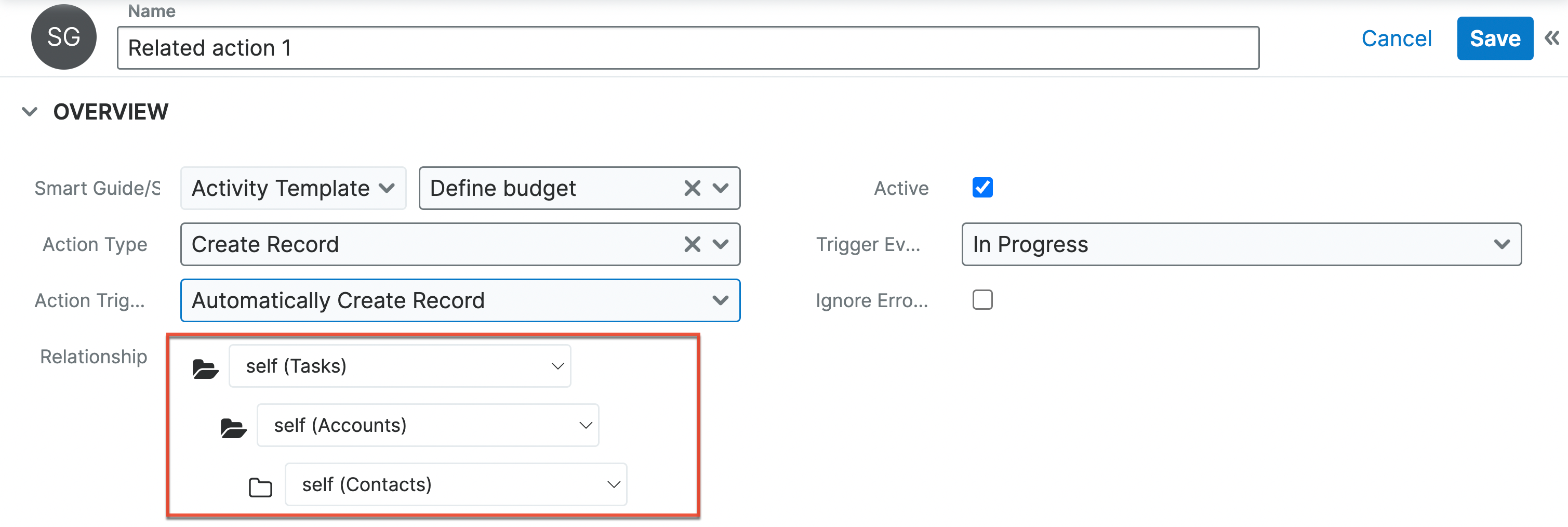Collapse the OVERVIEW section chevron
This screenshot has height=527, width=1568.
(x=29, y=112)
